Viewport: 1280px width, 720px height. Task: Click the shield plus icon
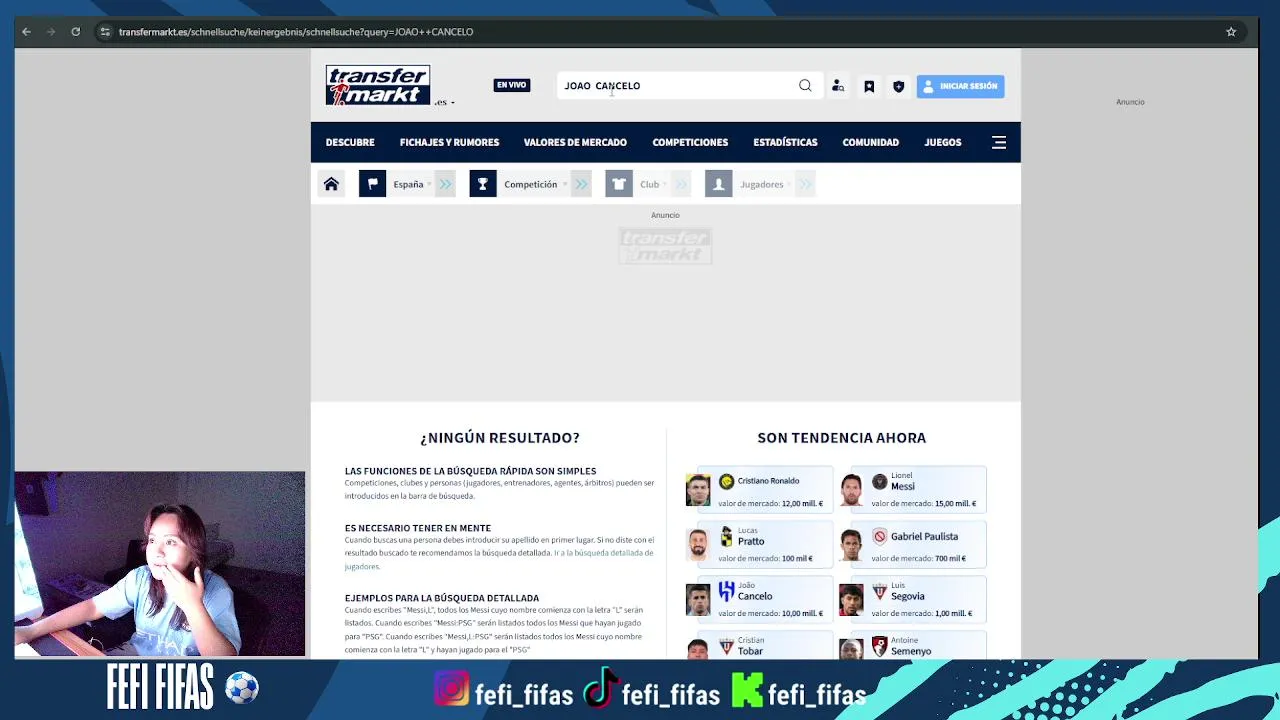coord(898,86)
